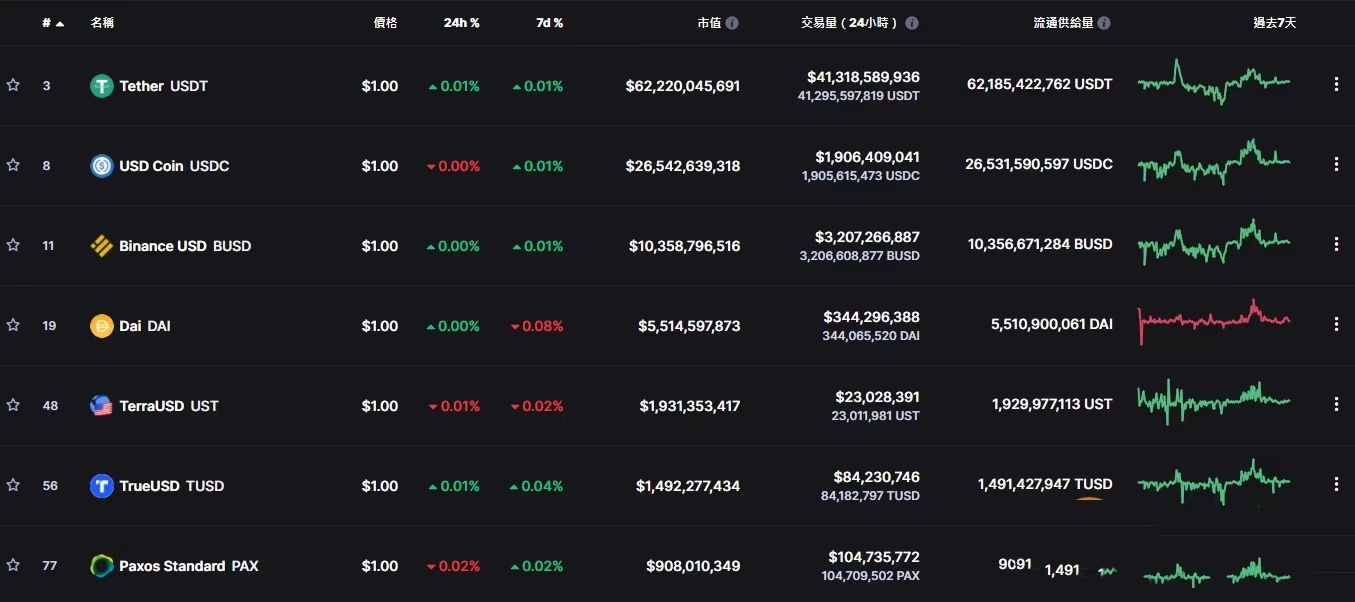Expand the options menu for TerraUSD row
Screen dimensions: 1355x602
1336,404
